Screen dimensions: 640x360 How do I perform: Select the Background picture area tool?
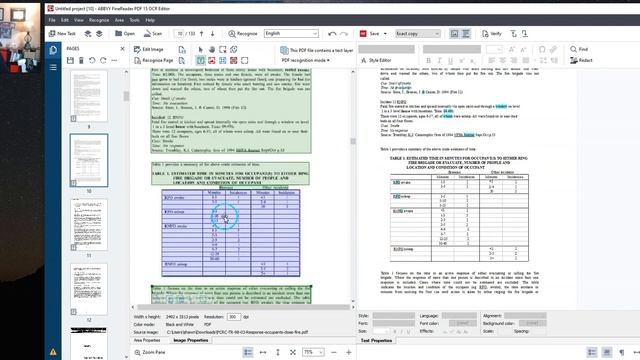click(233, 60)
